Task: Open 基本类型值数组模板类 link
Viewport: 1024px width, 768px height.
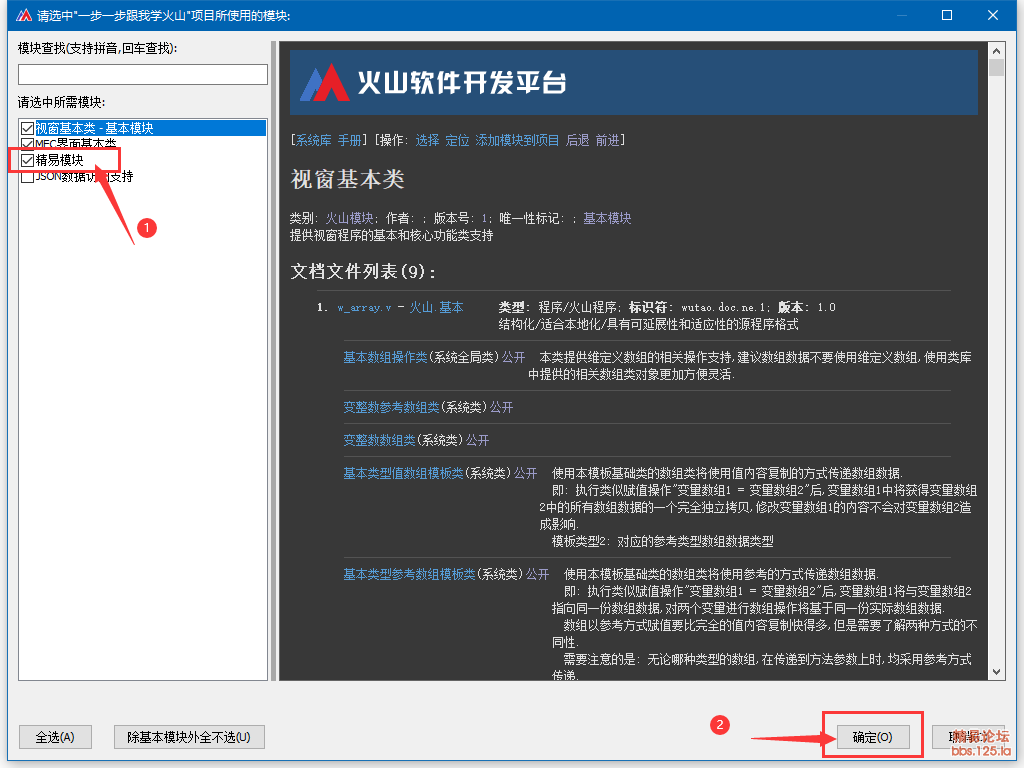Action: pos(404,473)
